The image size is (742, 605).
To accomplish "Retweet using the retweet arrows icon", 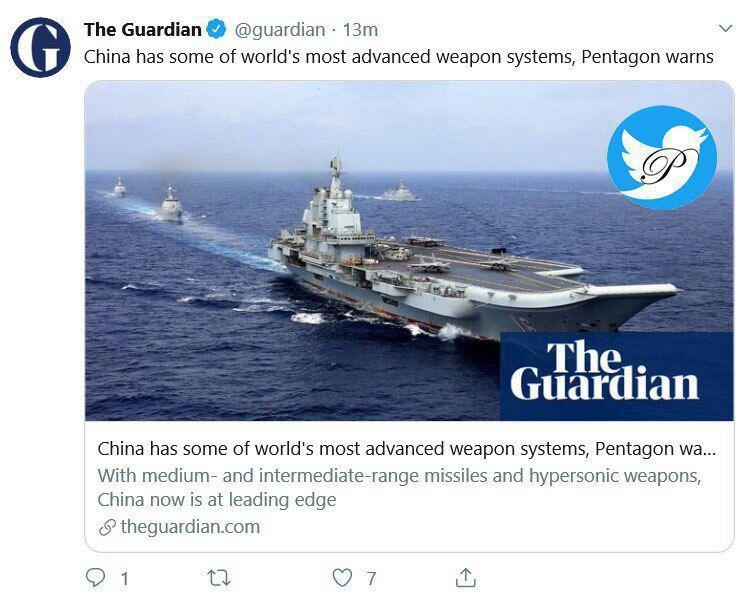I will pos(219,578).
